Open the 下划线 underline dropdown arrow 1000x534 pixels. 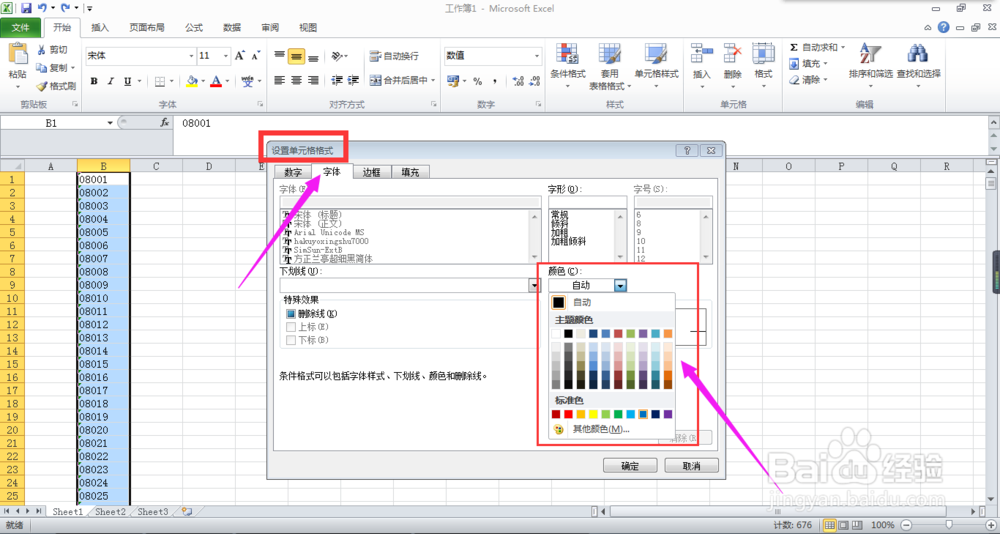pyautogui.click(x=534, y=285)
